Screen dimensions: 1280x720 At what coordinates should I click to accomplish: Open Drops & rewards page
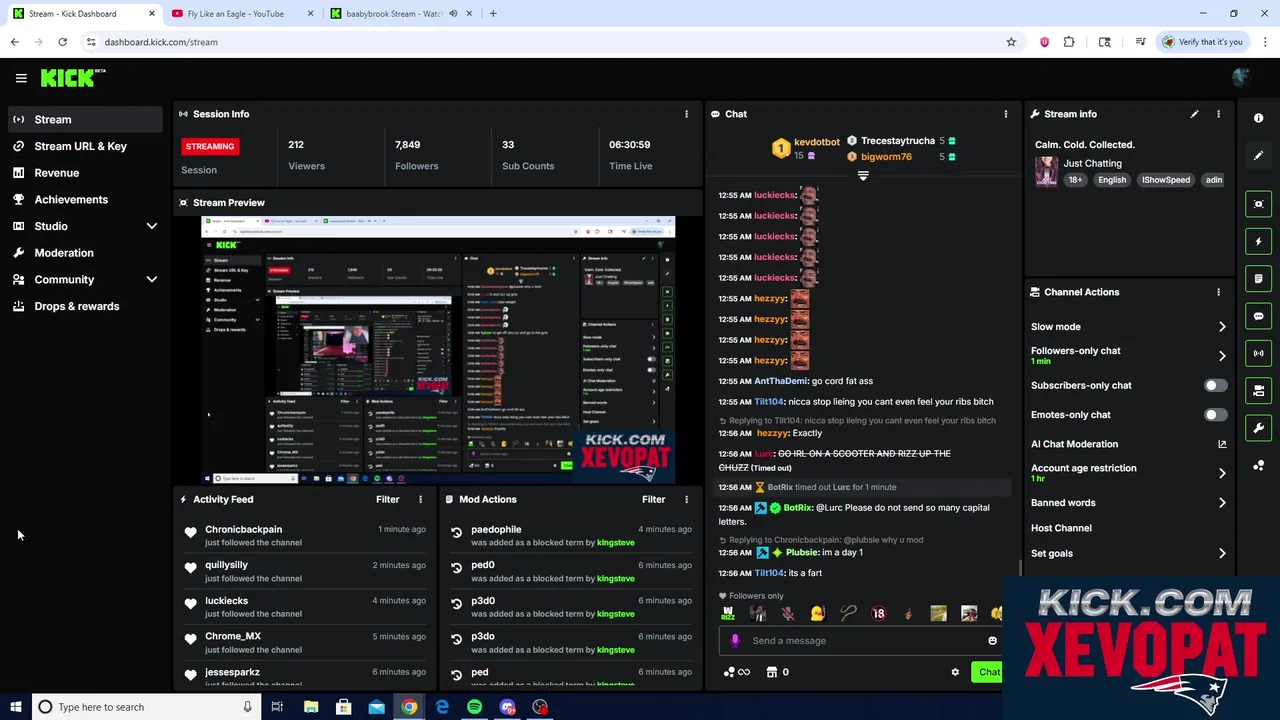point(84,306)
